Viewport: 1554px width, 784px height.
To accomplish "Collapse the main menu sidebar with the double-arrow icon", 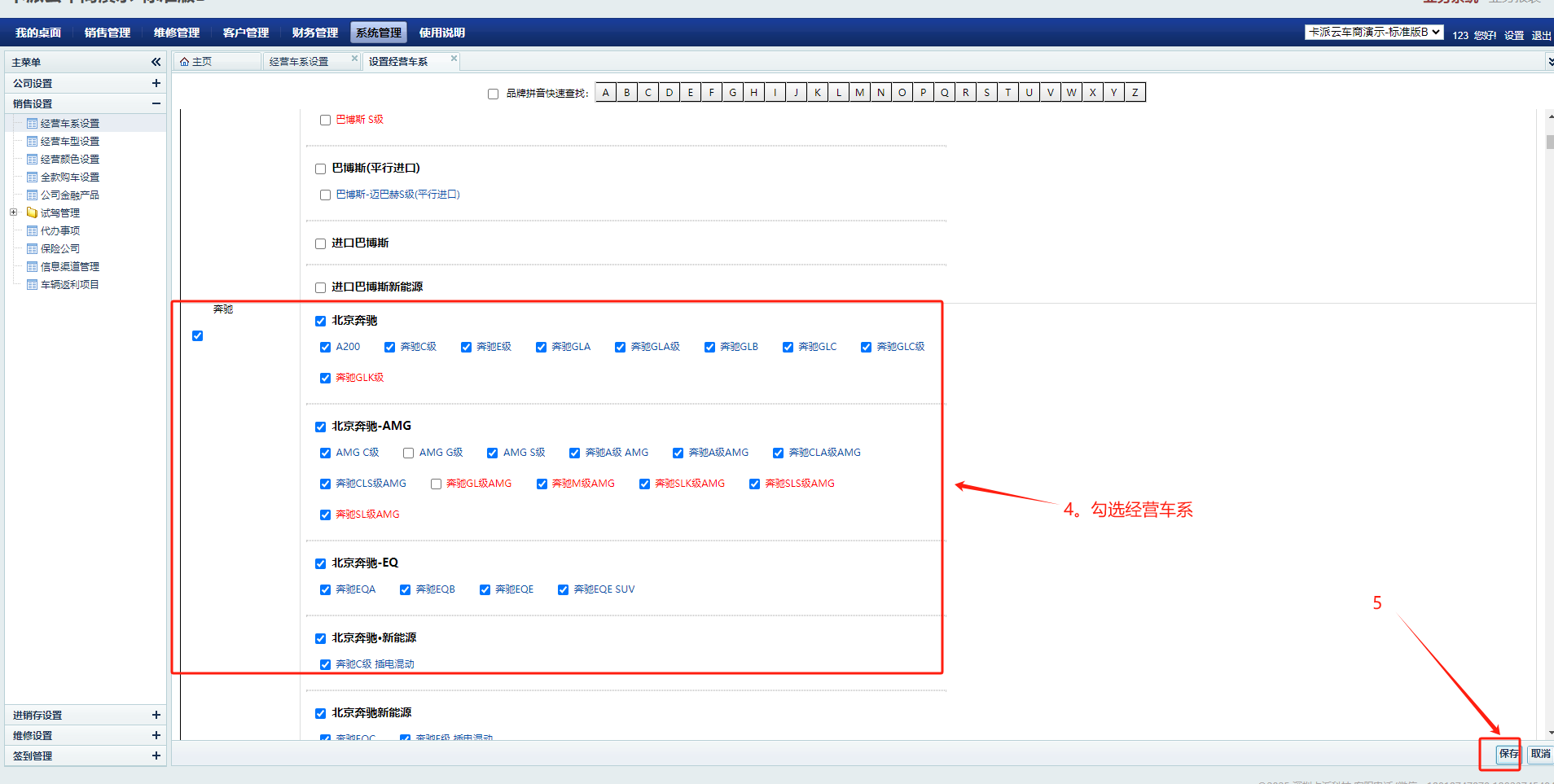I will (156, 62).
